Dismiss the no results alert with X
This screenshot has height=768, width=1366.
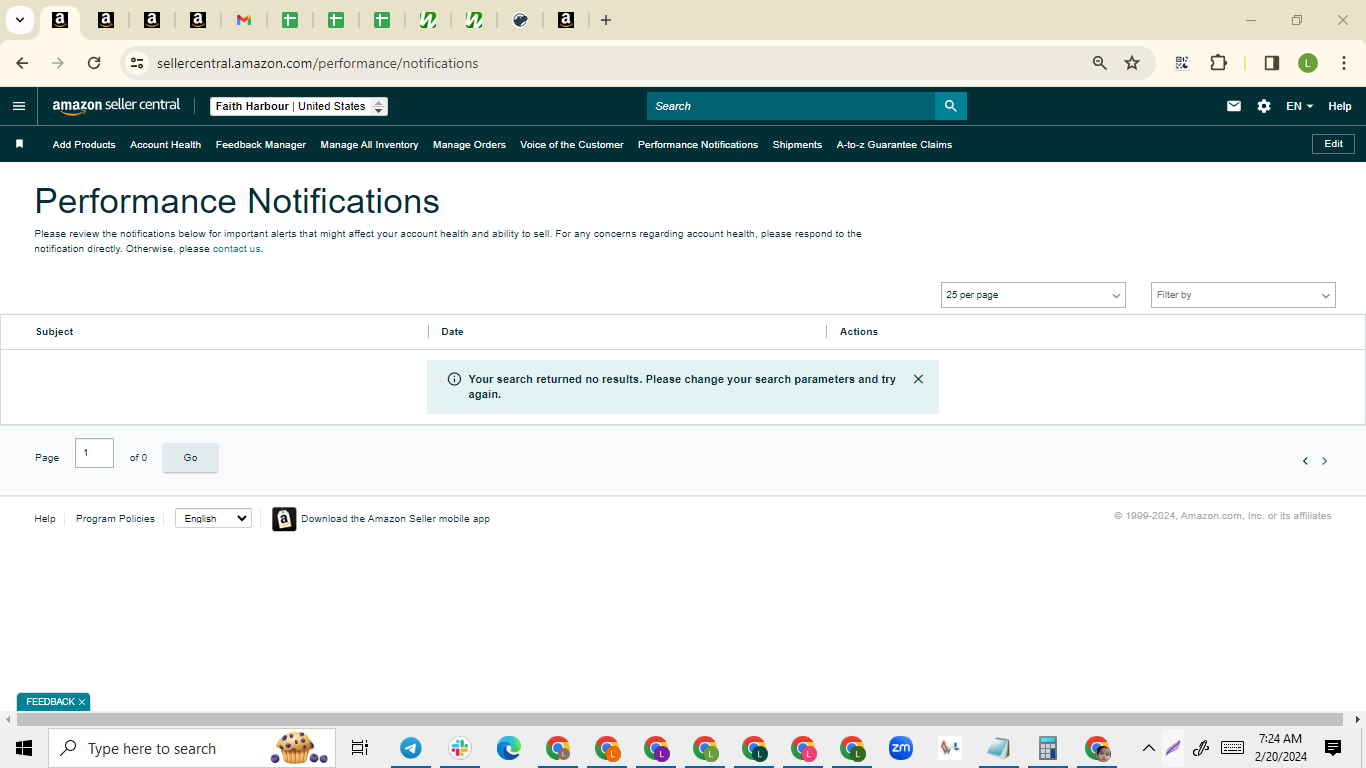[x=918, y=379]
